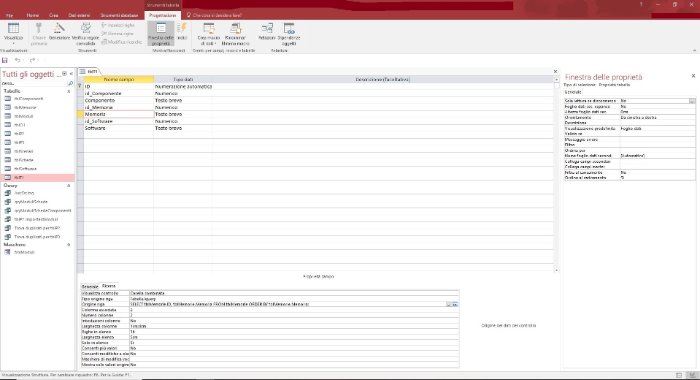This screenshot has height=380, width=700.
Task: Collapse the Maschere group
Action: tap(69, 245)
